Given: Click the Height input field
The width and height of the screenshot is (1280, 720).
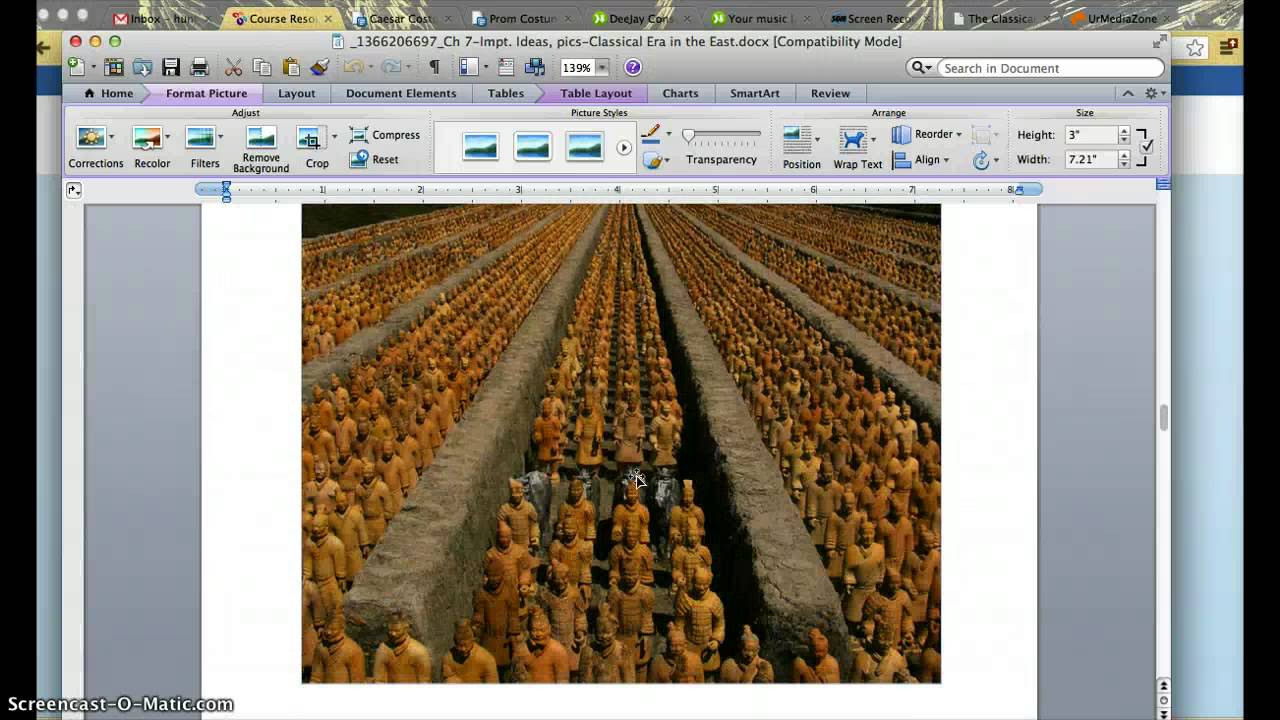Looking at the screenshot, I should (1090, 135).
